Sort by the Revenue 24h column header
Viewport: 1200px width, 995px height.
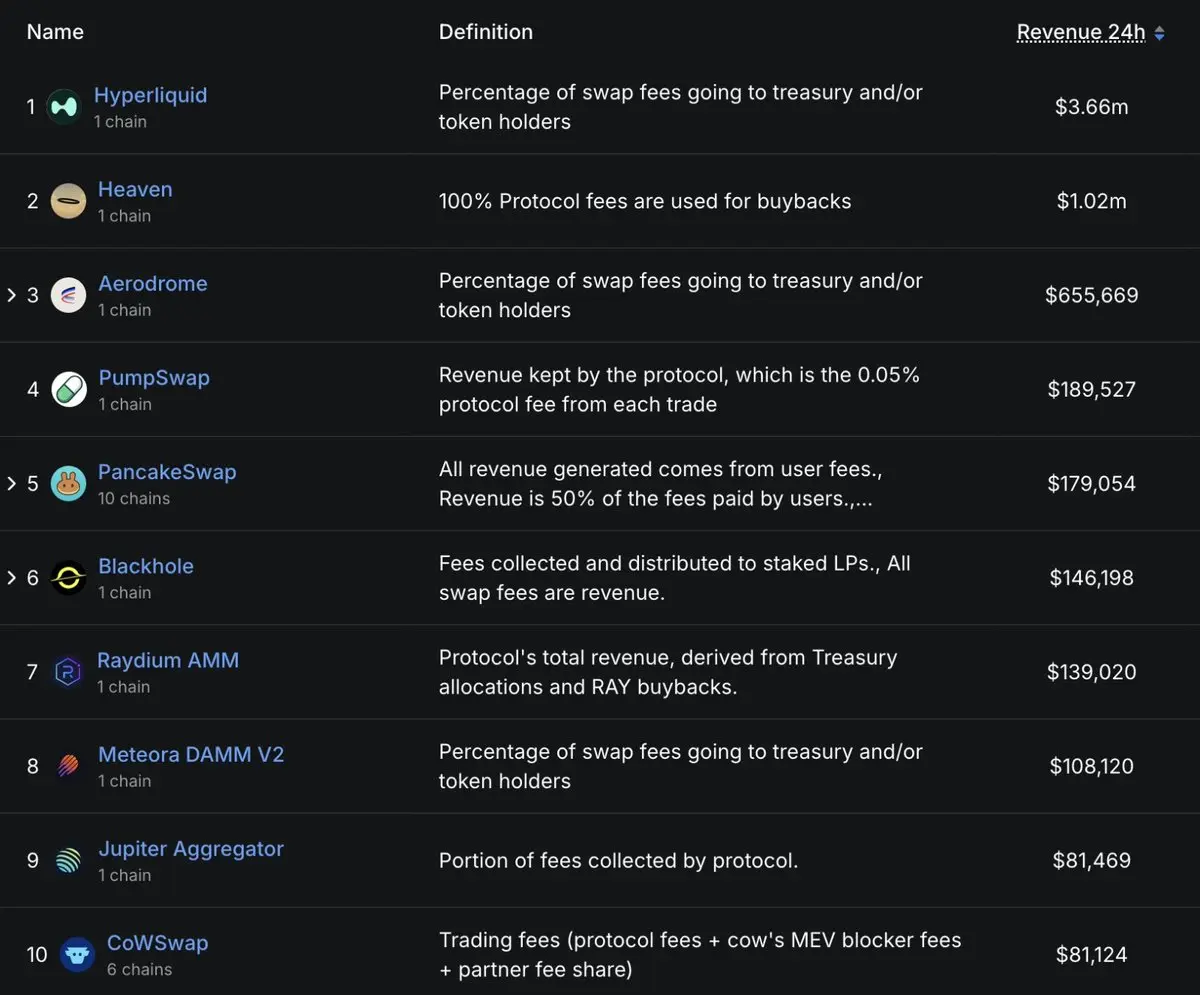pyautogui.click(x=1081, y=32)
